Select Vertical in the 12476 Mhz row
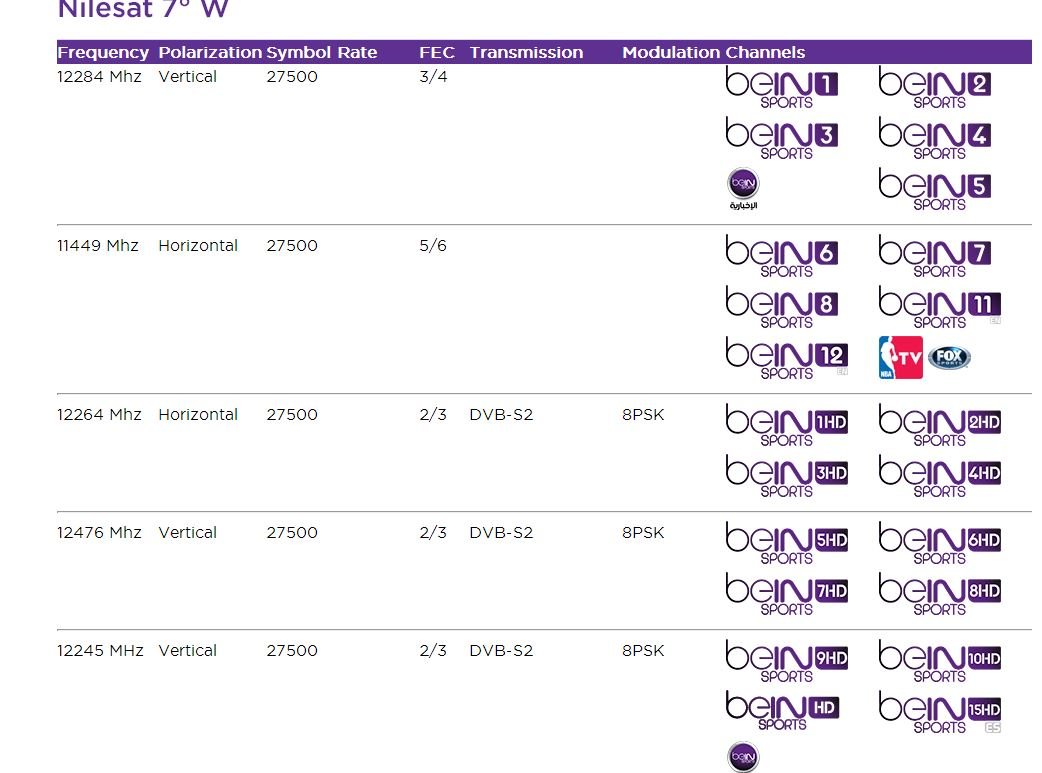The image size is (1042, 773). point(187,532)
